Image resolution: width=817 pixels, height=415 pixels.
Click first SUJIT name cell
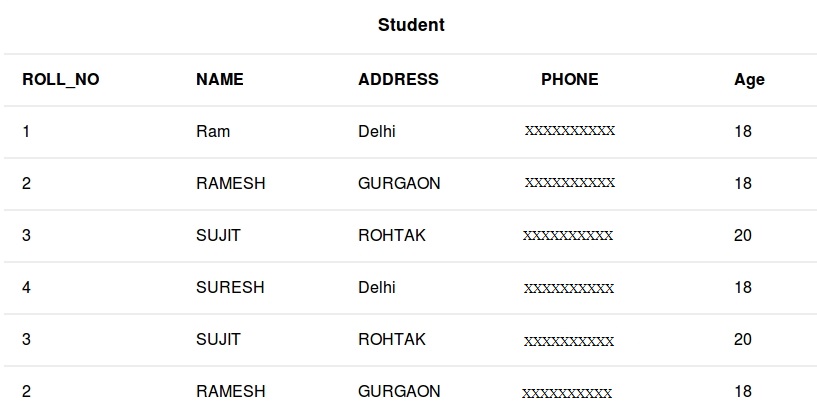(218, 236)
